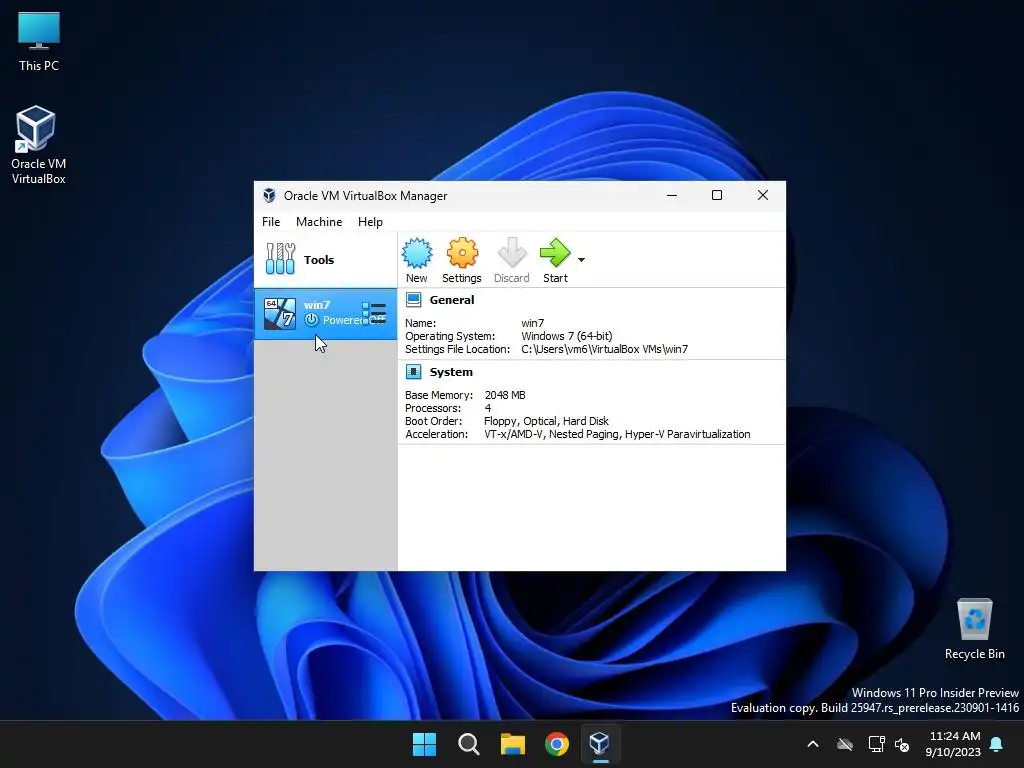Click the 'Floppy, Optical, Hard Disk' boot order
Viewport: 1024px width, 768px height.
546,421
